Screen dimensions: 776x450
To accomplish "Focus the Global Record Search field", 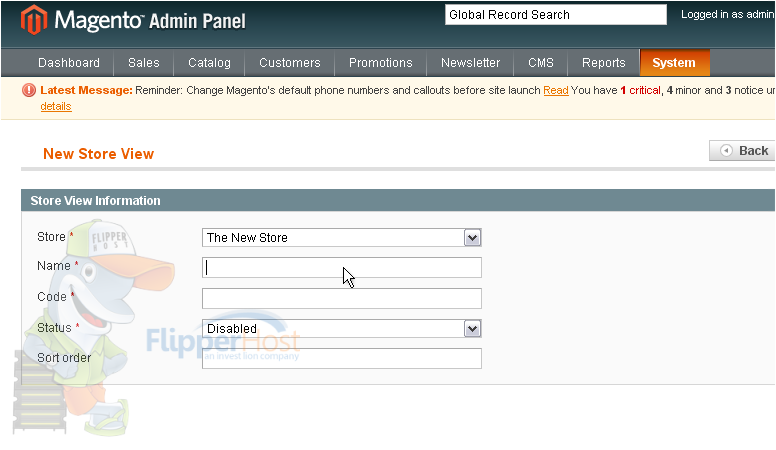I will coord(556,15).
